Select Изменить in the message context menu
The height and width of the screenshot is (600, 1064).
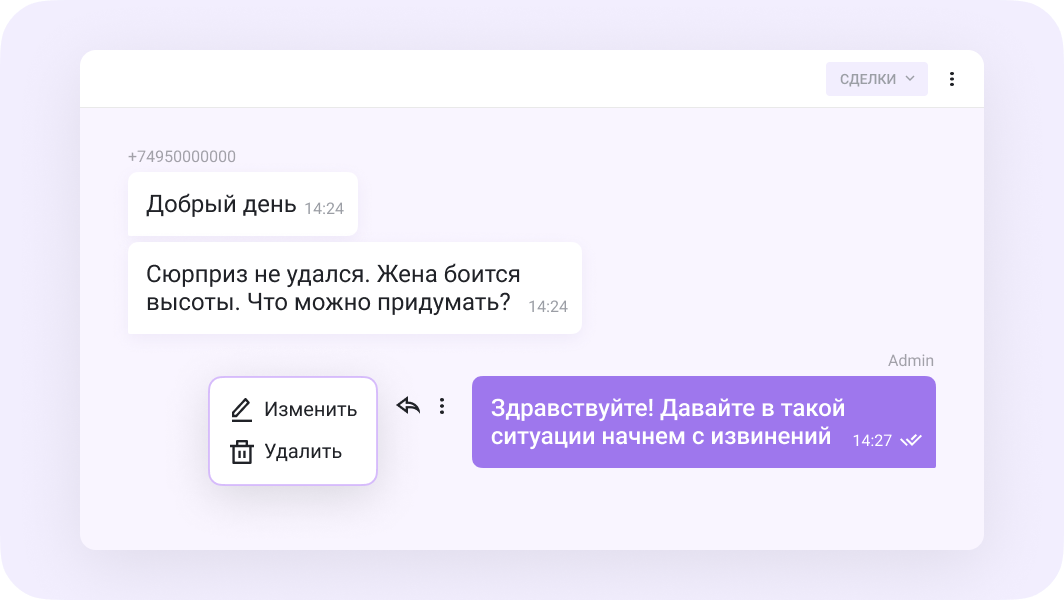tap(293, 409)
